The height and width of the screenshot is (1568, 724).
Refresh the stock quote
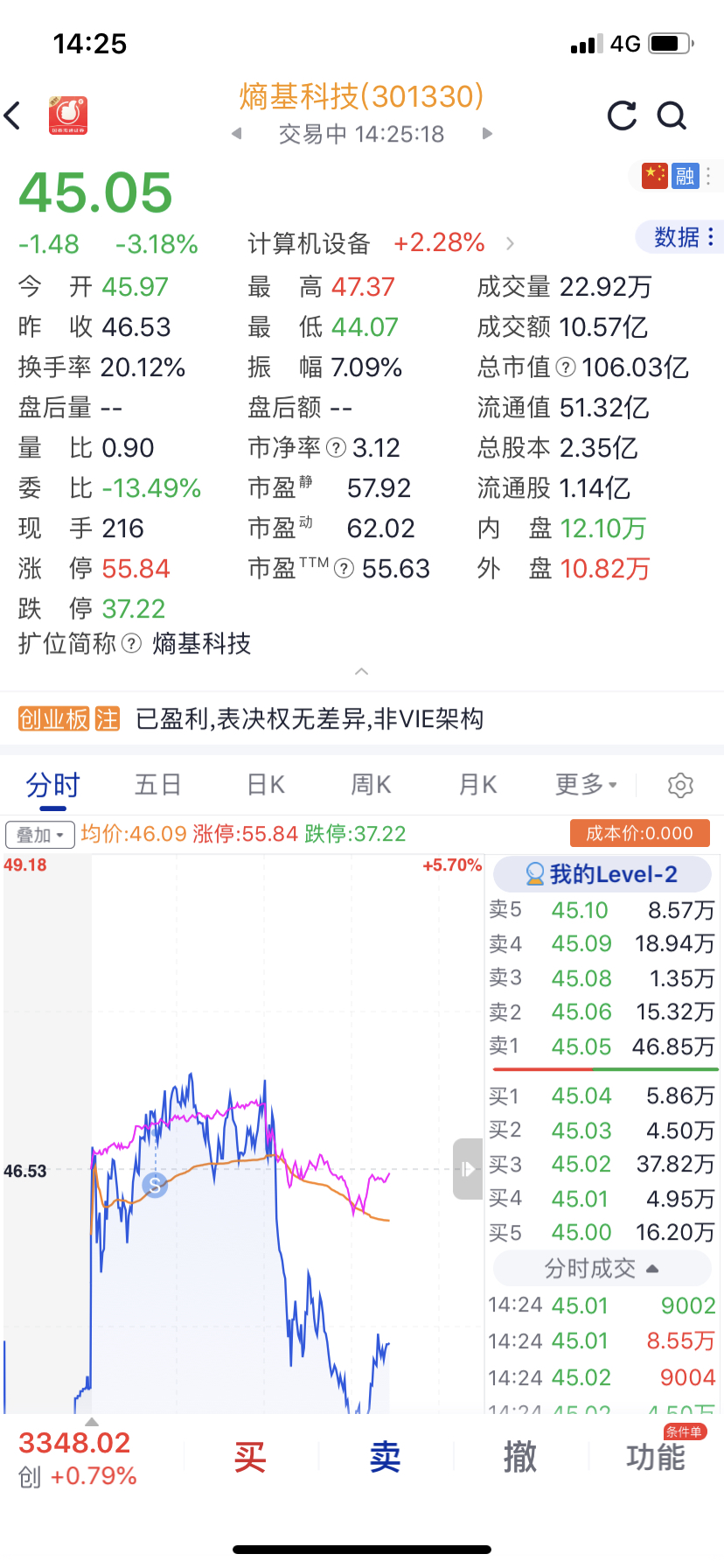point(622,115)
